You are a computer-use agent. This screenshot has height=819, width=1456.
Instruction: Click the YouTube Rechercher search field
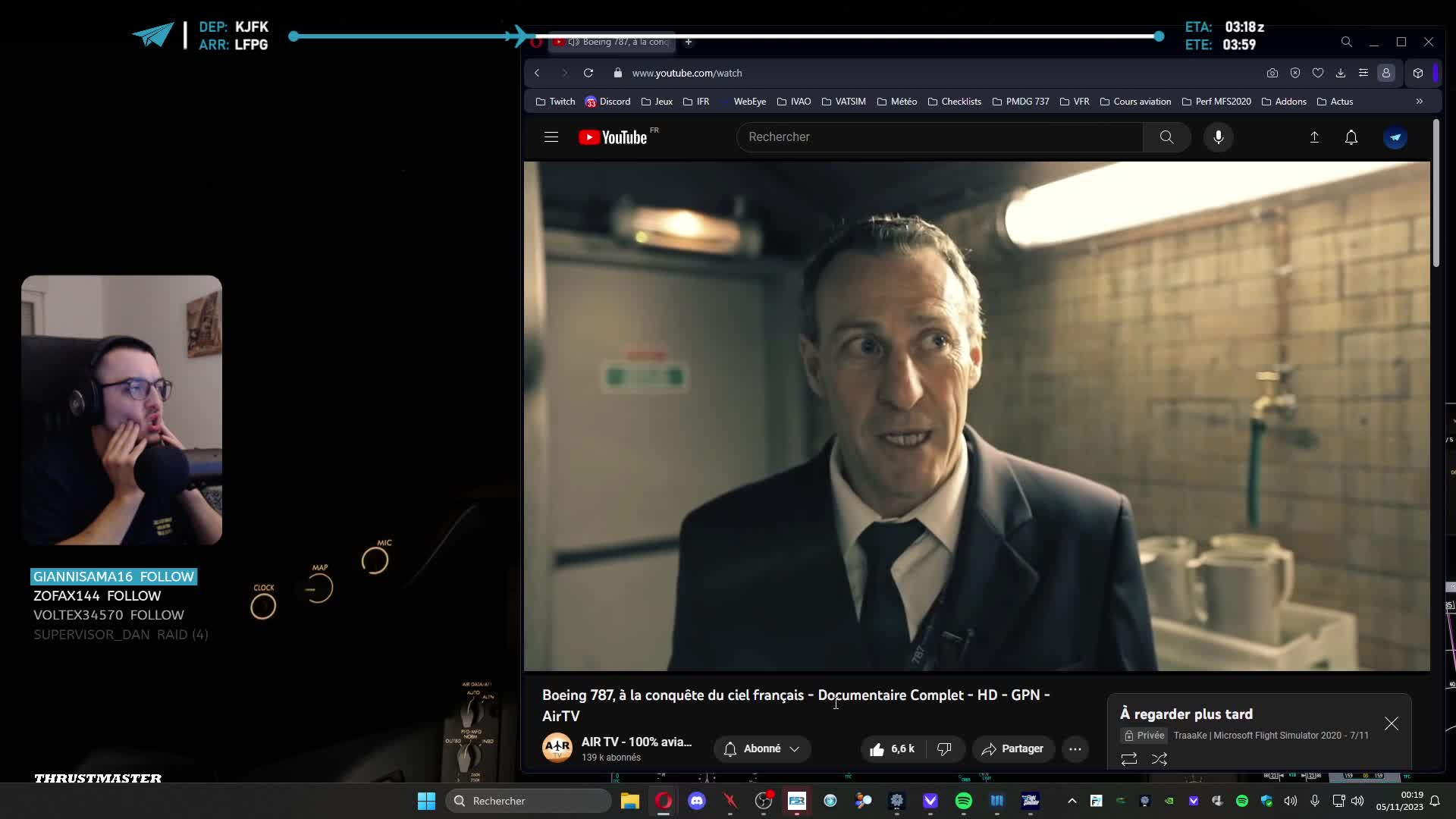pos(939,137)
